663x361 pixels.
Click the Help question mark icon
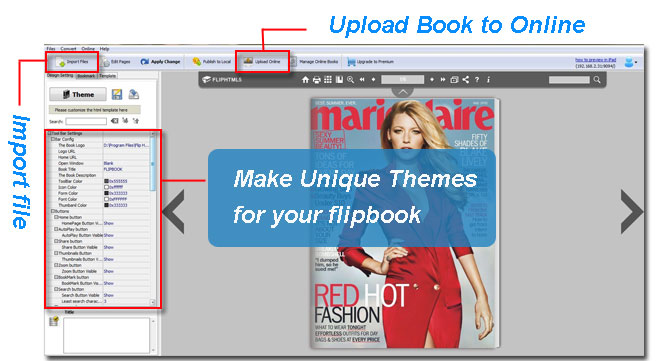point(477,79)
